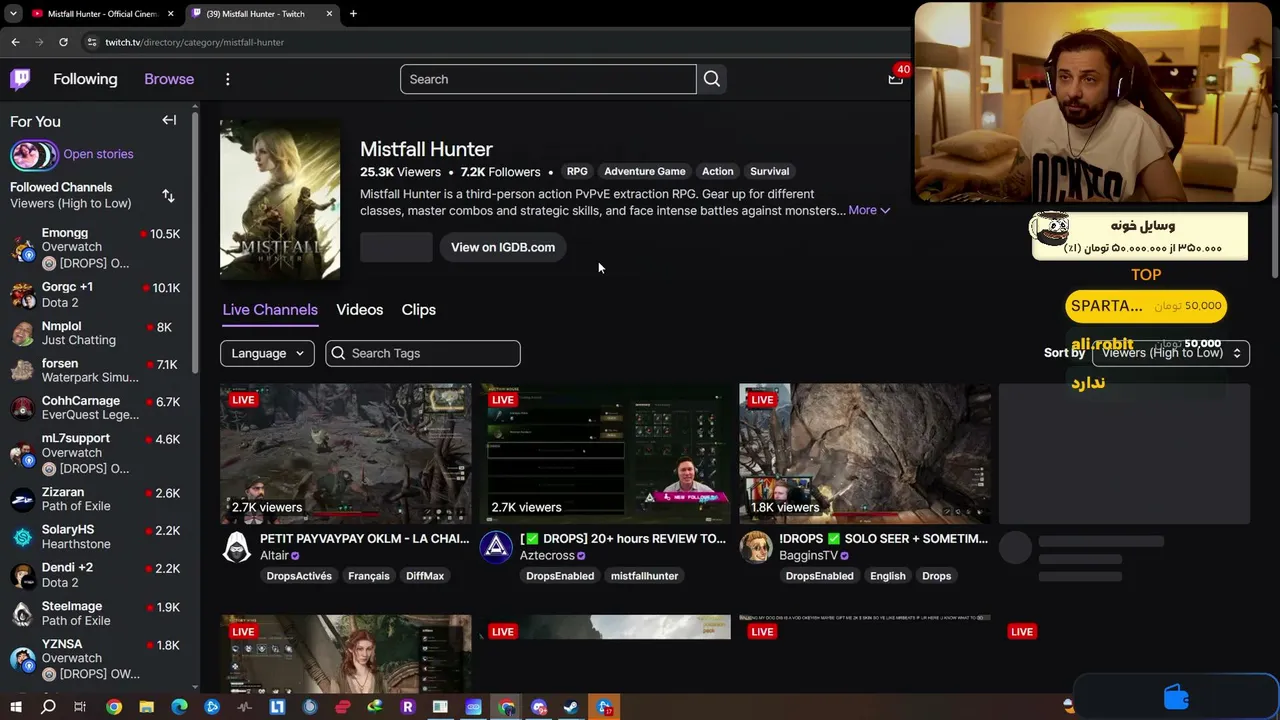Screen dimensions: 1280x720
Task: Open the three-dot More menu in Twitch header
Action: coord(228,79)
